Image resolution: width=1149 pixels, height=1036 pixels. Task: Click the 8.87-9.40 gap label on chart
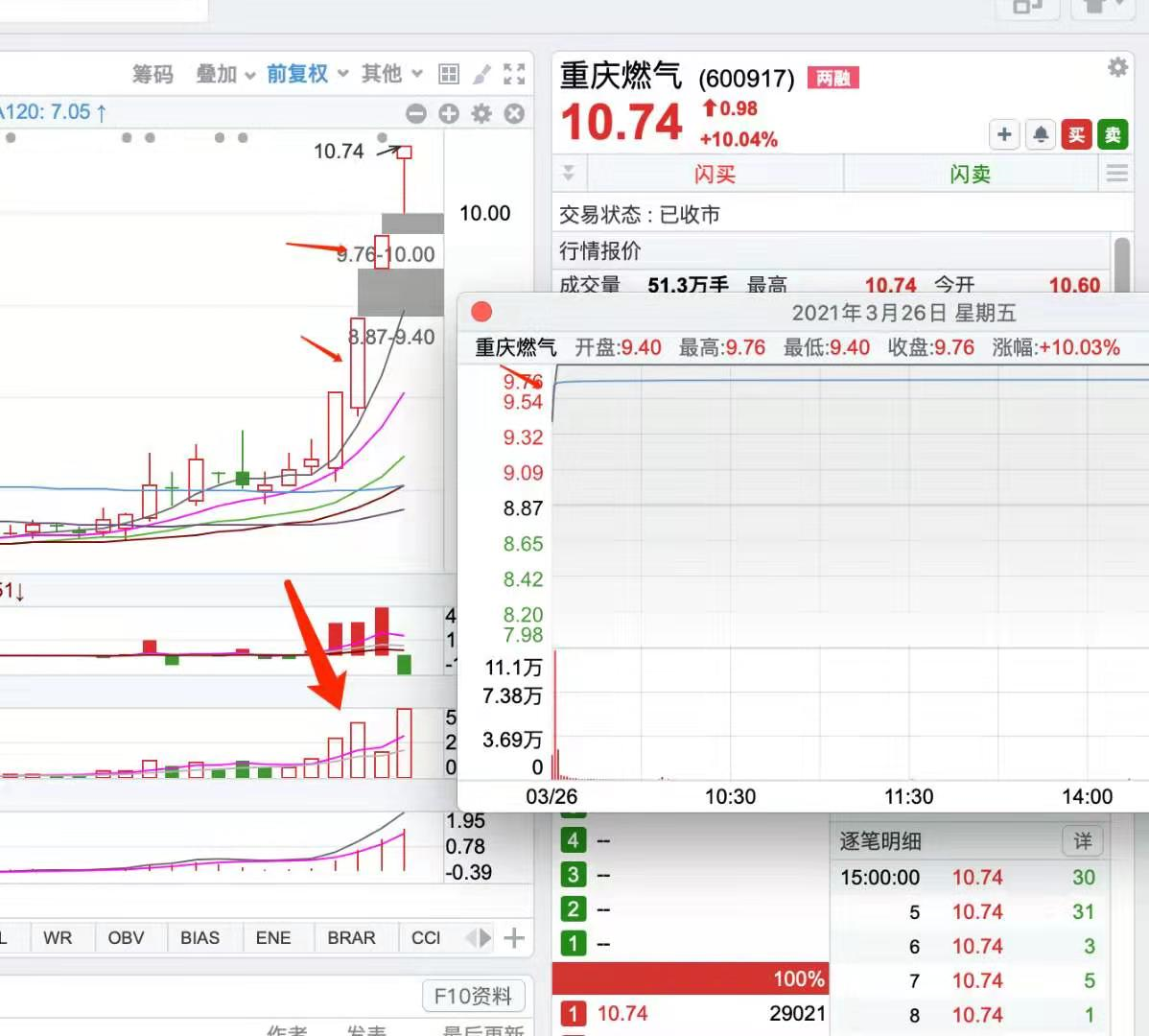point(391,337)
